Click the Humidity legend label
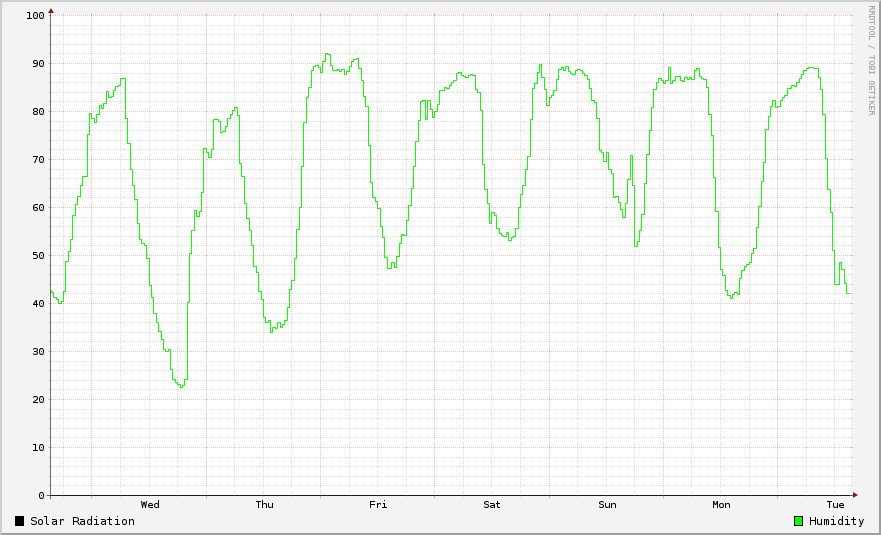Screen dimensions: 881x535 [837, 522]
